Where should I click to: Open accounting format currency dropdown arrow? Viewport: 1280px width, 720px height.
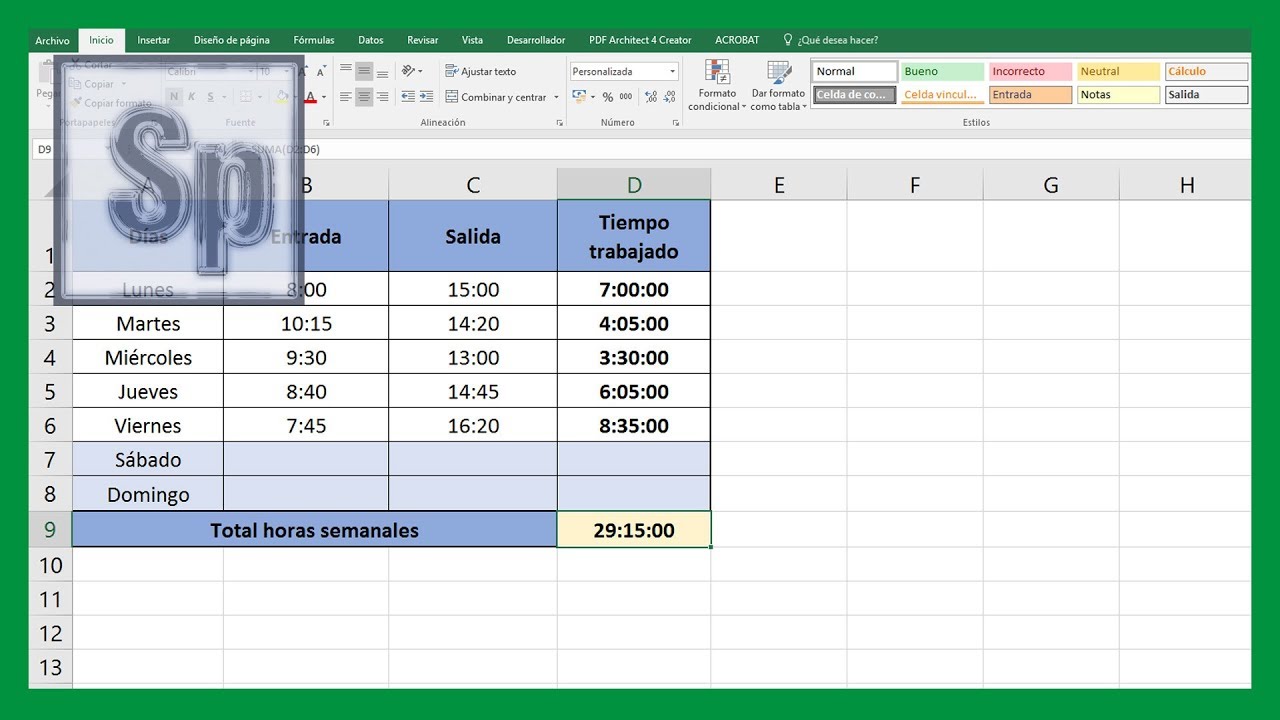(593, 97)
